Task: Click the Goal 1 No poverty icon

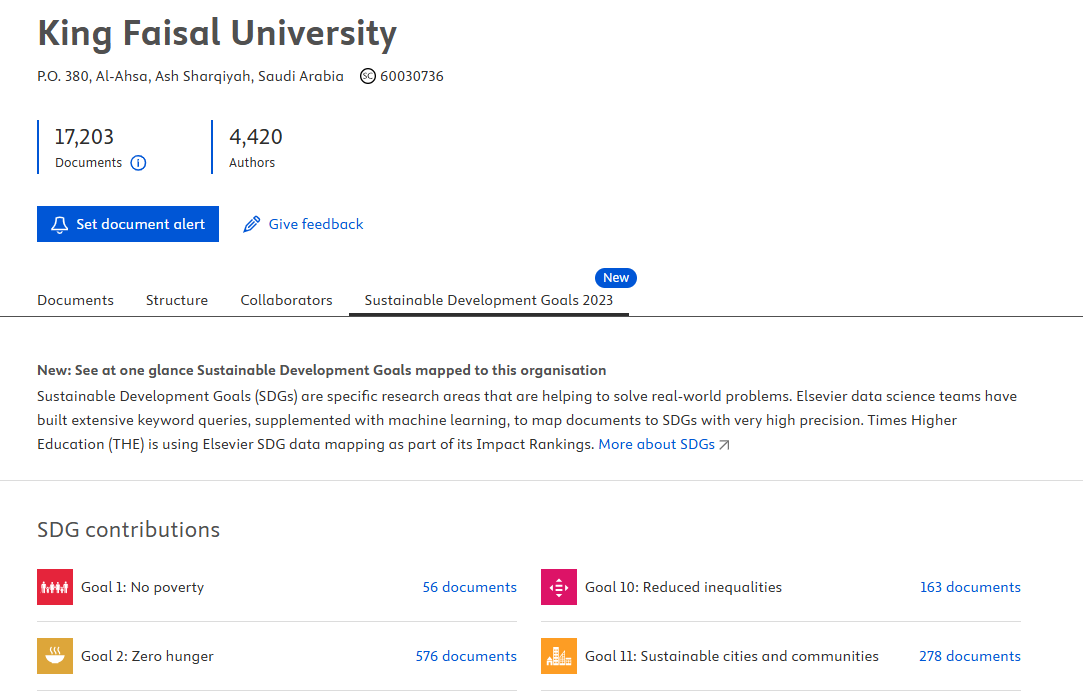Action: tap(55, 587)
